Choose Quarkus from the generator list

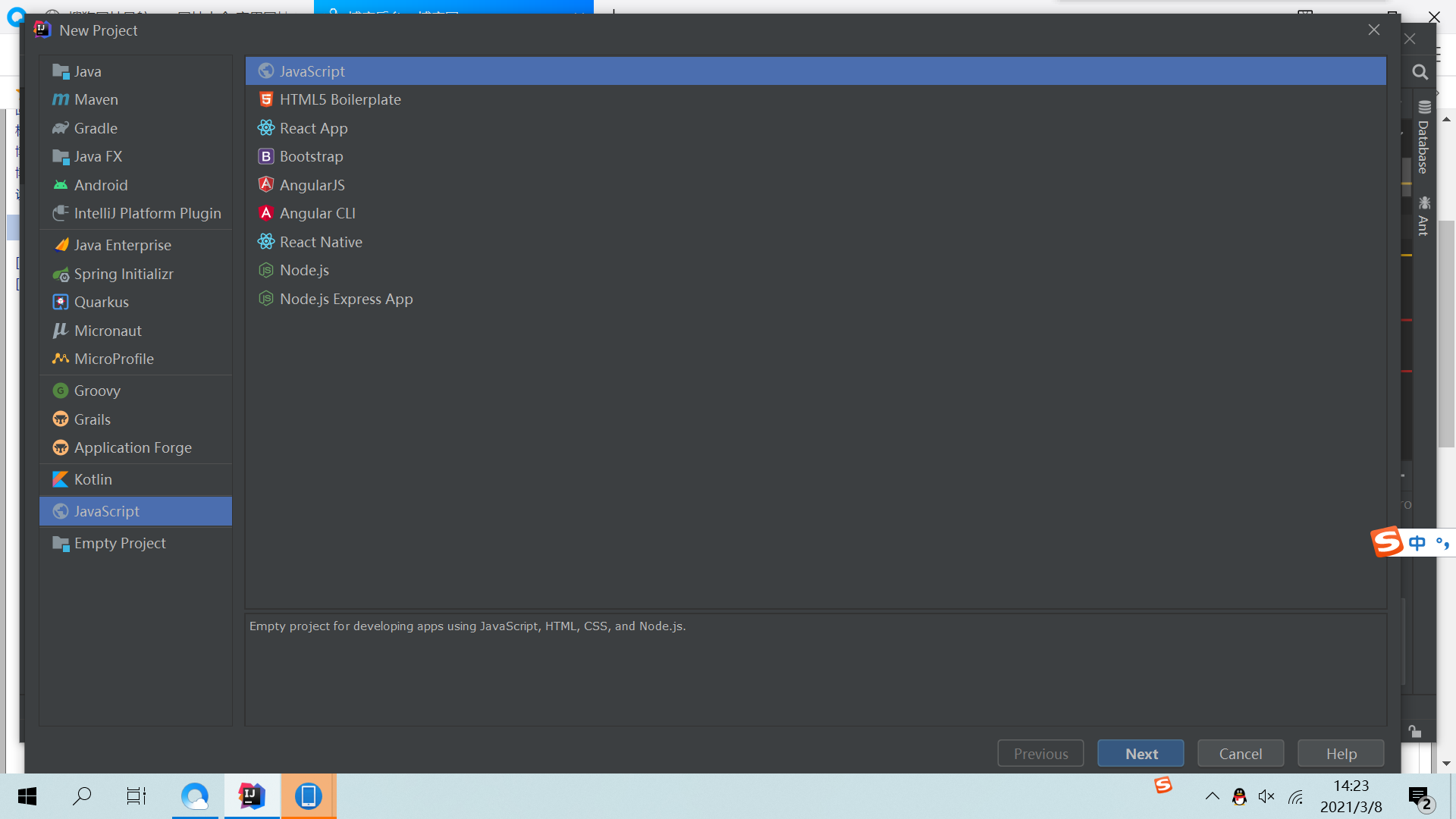click(x=101, y=302)
